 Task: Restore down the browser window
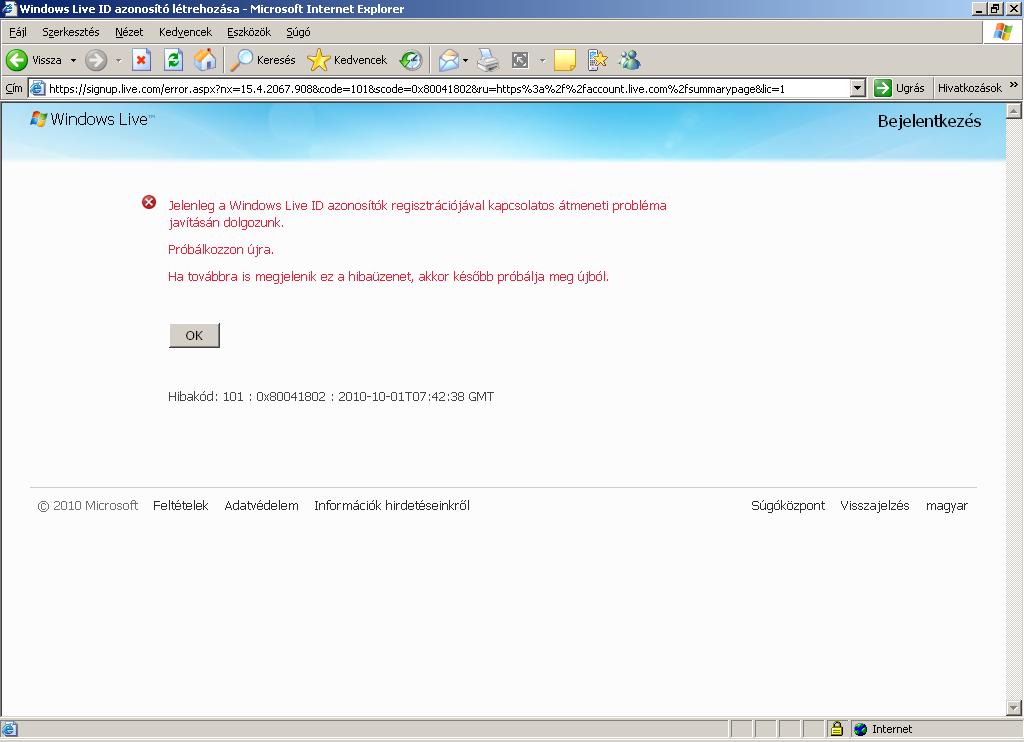pyautogui.click(x=995, y=8)
